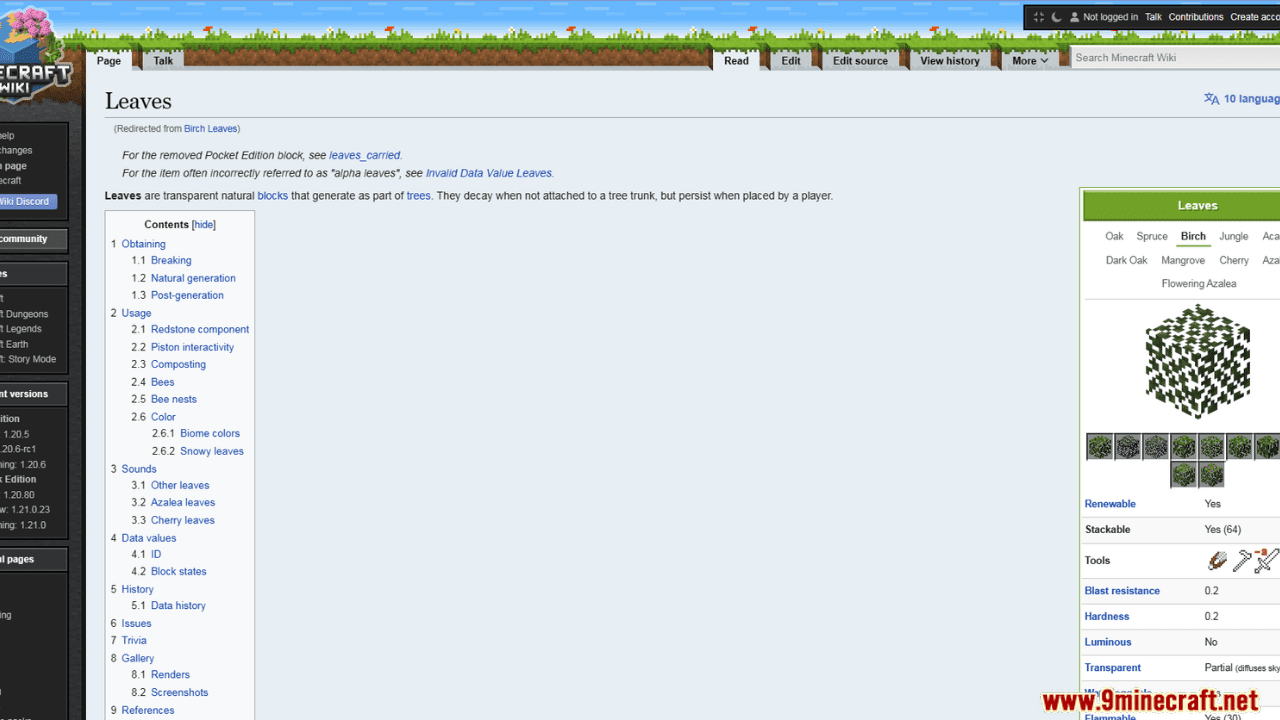Select the Oak leaves infobox tab
Viewport: 1280px width, 720px height.
click(1114, 237)
